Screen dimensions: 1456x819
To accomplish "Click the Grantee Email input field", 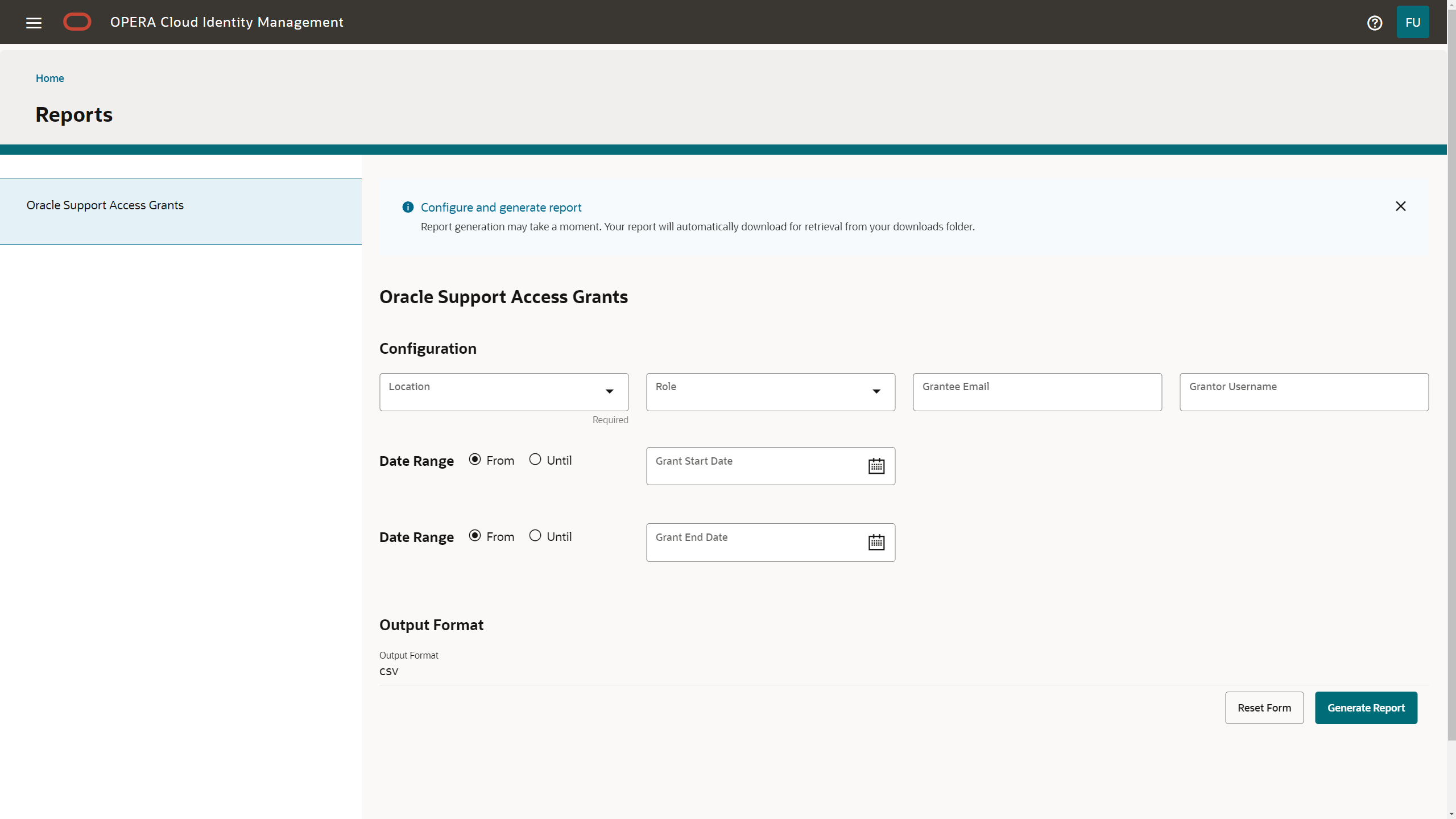I will pyautogui.click(x=1037, y=392).
